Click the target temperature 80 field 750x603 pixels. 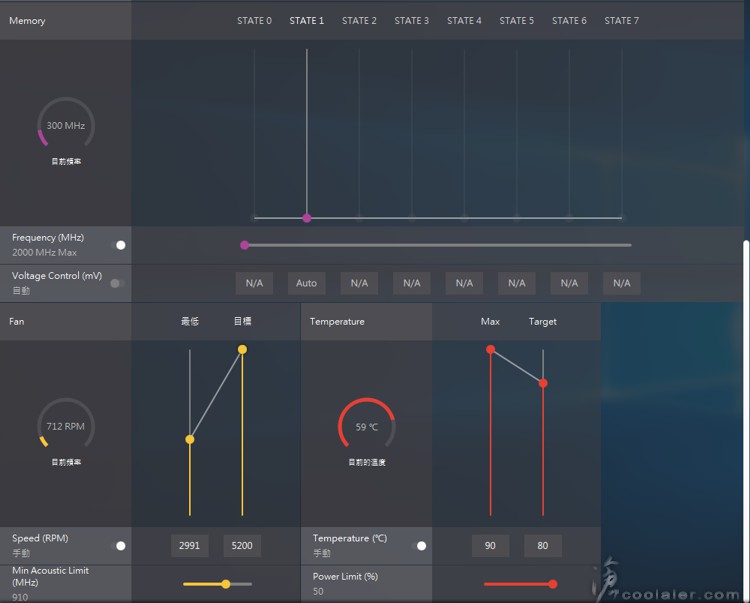542,546
